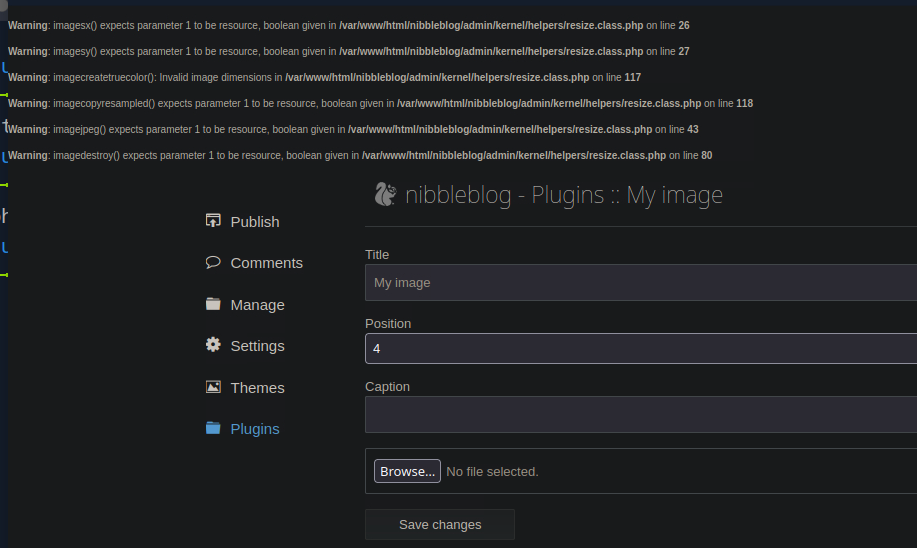Click the Position field label
The height and width of the screenshot is (548, 917).
pyautogui.click(x=388, y=324)
